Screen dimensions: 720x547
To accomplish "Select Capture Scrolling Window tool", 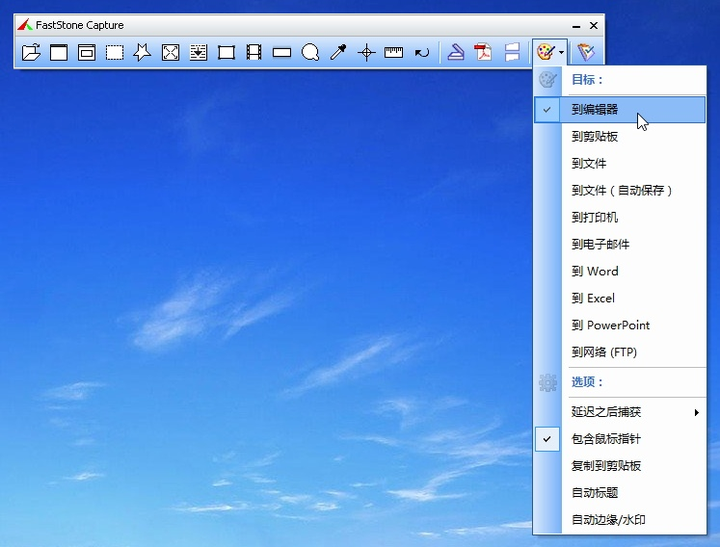I will point(198,52).
